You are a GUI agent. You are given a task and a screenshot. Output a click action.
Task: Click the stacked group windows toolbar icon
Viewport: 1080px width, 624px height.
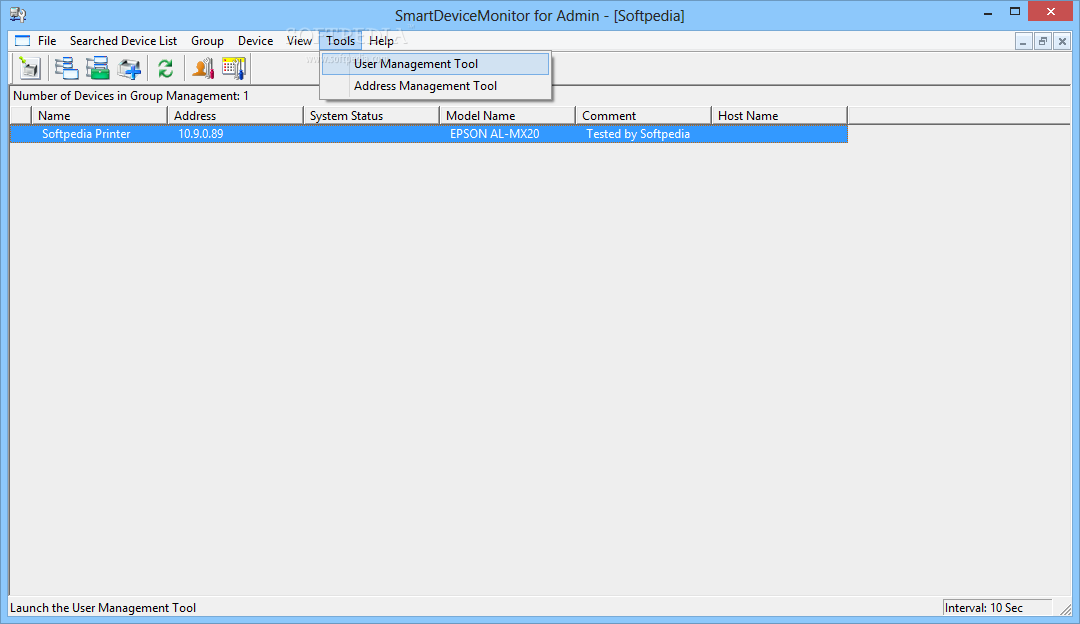(67, 68)
